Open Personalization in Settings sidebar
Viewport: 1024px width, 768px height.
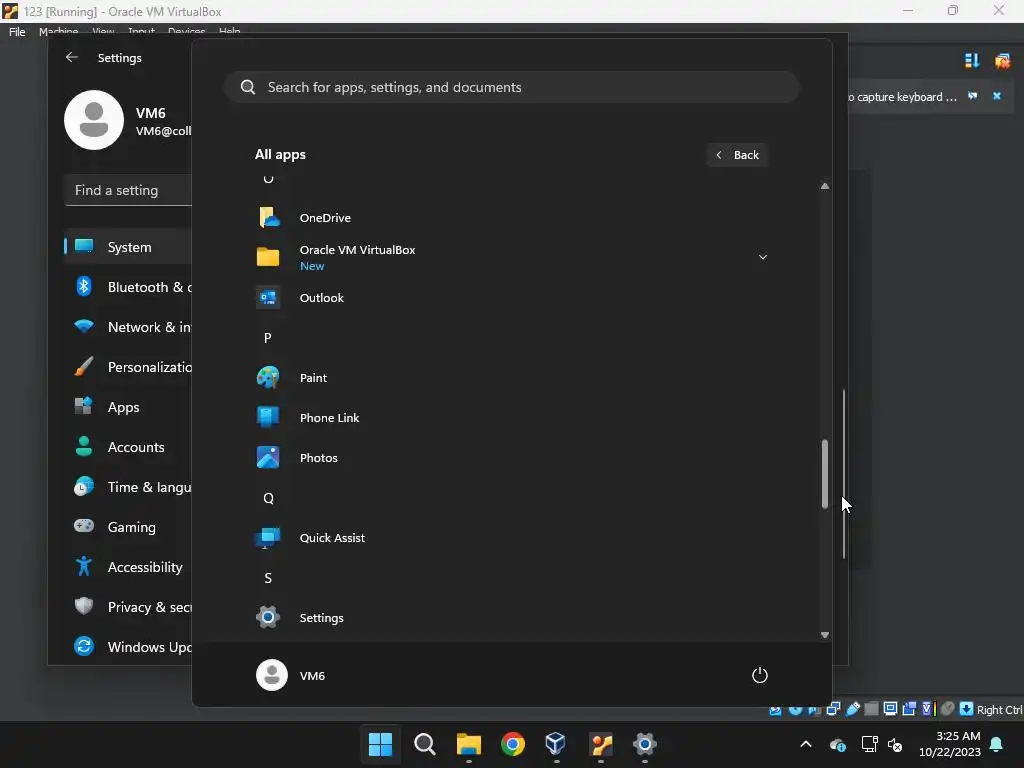pos(128,367)
